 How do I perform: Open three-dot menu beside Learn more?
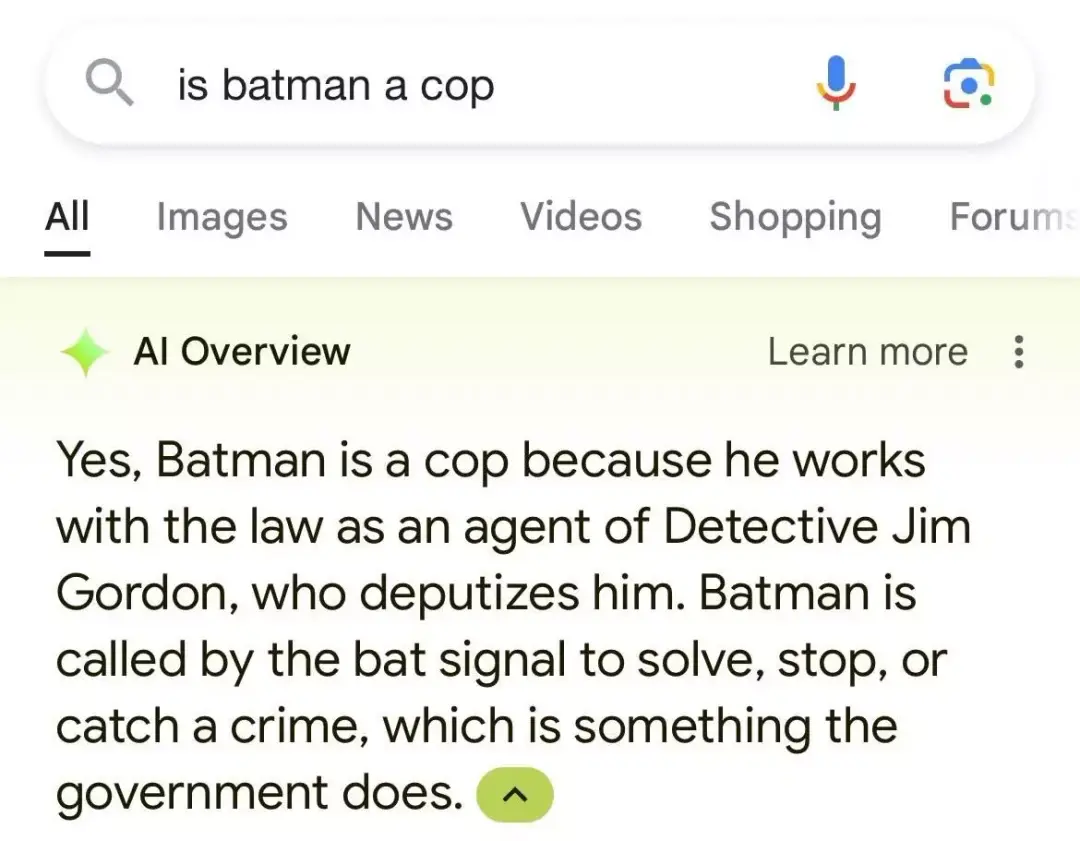1019,352
